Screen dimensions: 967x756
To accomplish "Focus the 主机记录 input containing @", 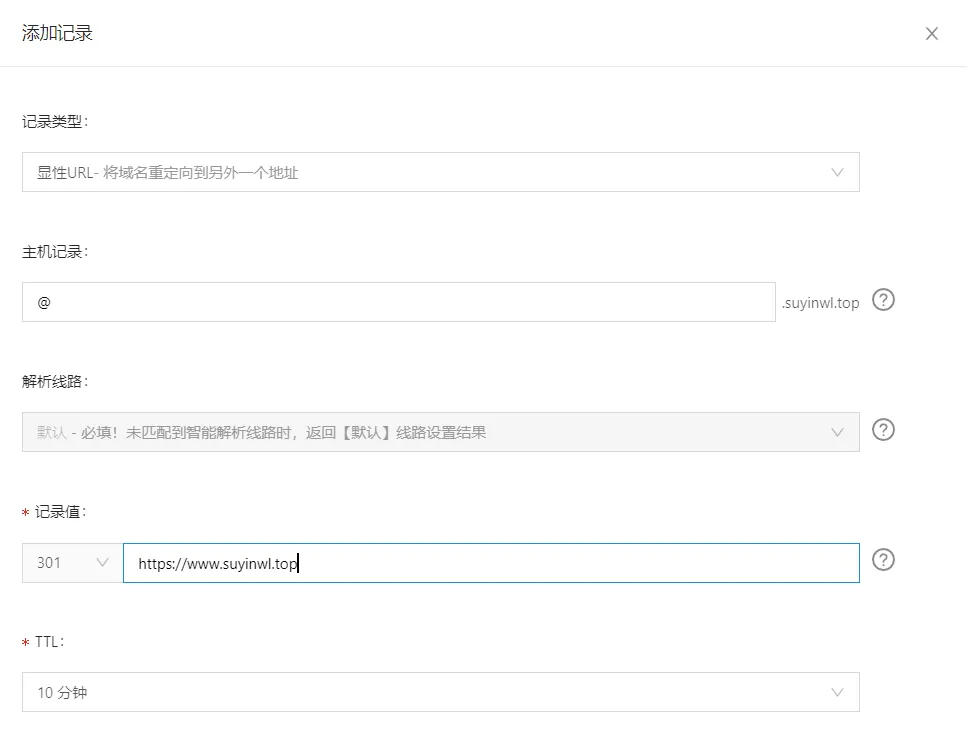I will click(x=398, y=302).
